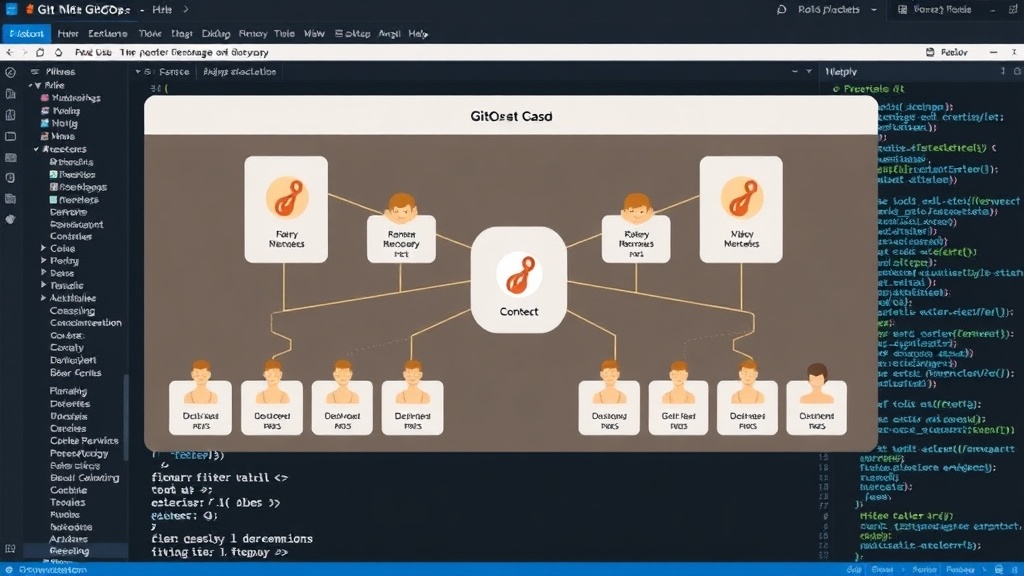Click the orange hook icon on the "Mlicy Mertetes" card

coord(741,197)
